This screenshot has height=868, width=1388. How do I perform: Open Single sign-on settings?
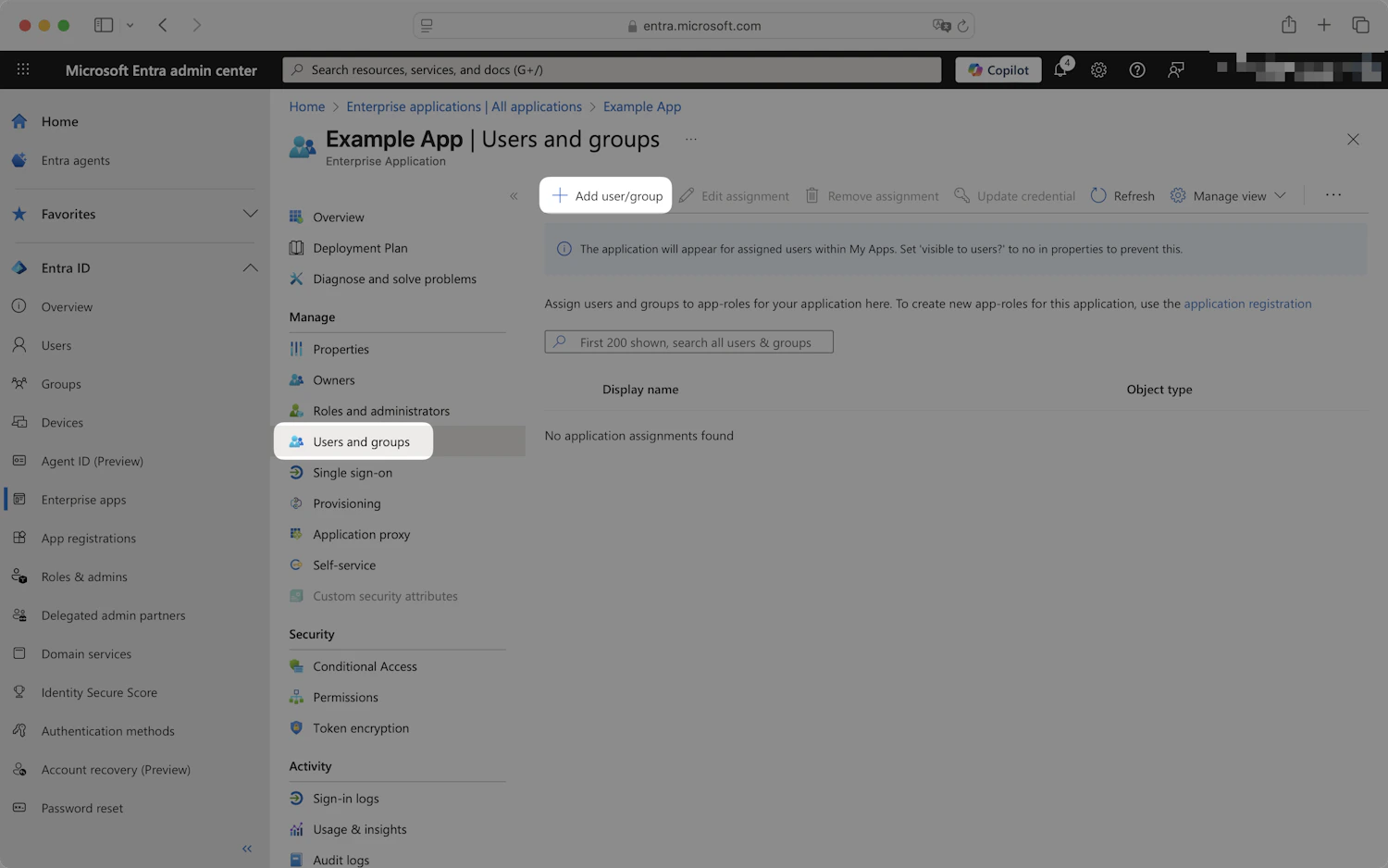(353, 473)
